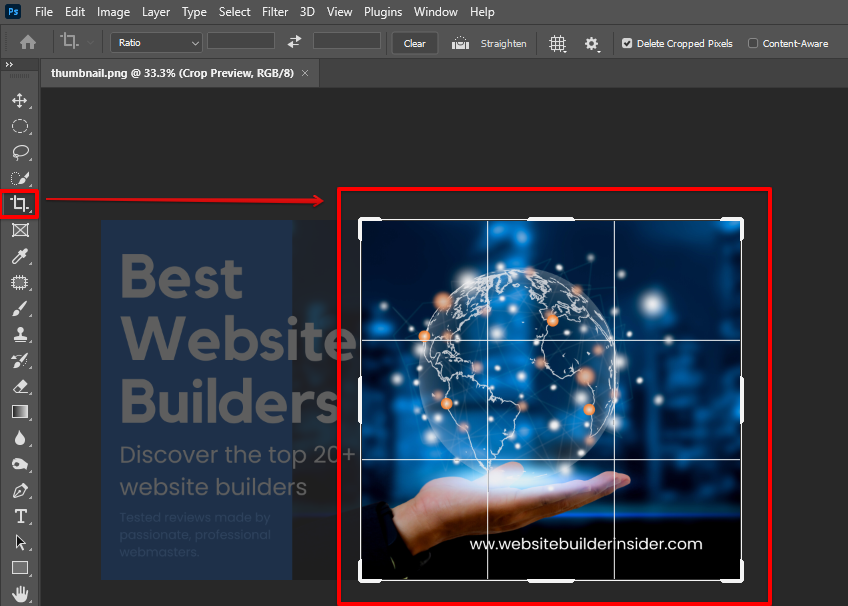
Task: Pick the Lasso tool
Action: coord(19,153)
